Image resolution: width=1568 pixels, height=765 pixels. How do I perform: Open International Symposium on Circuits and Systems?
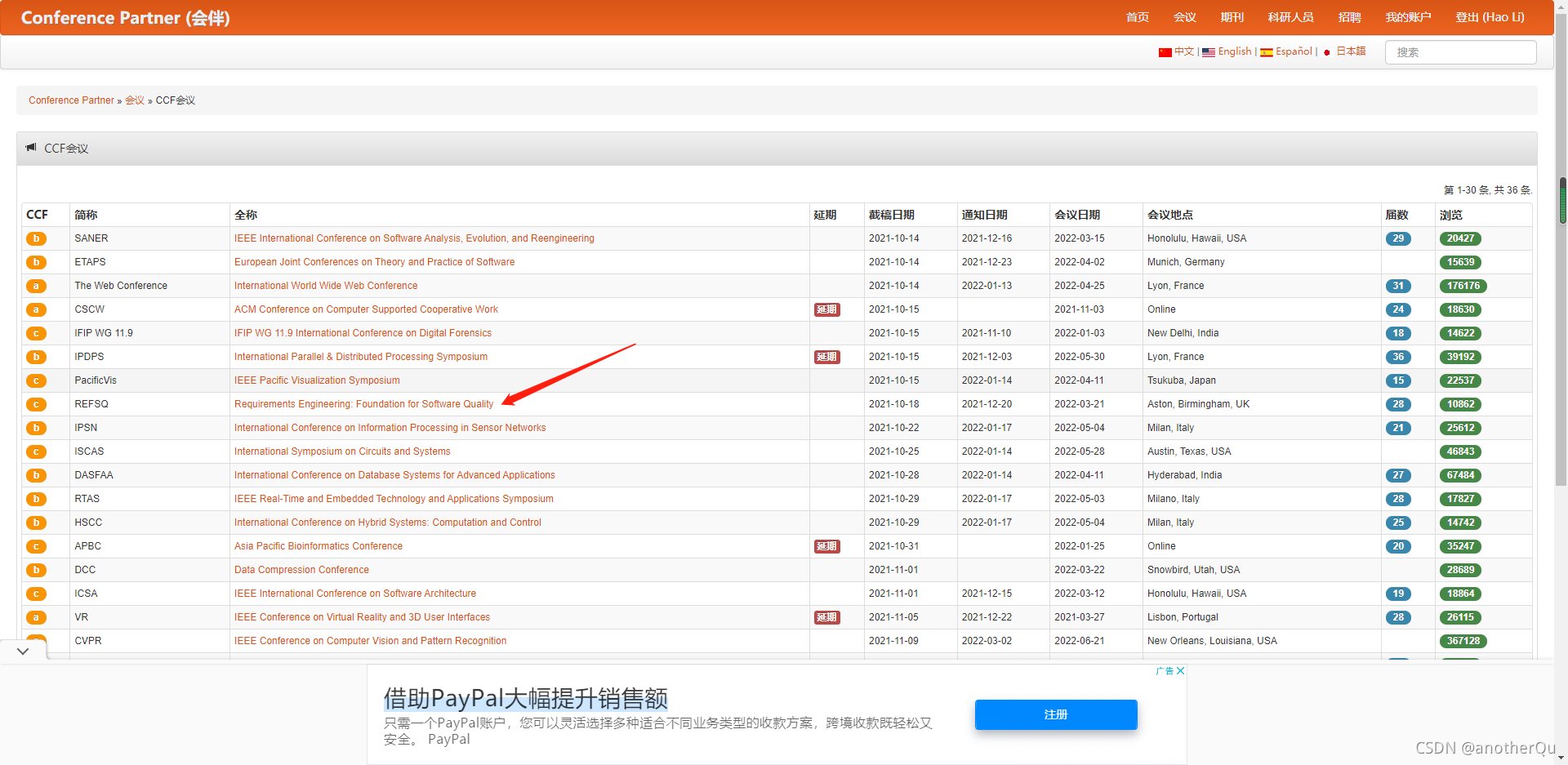tap(342, 451)
